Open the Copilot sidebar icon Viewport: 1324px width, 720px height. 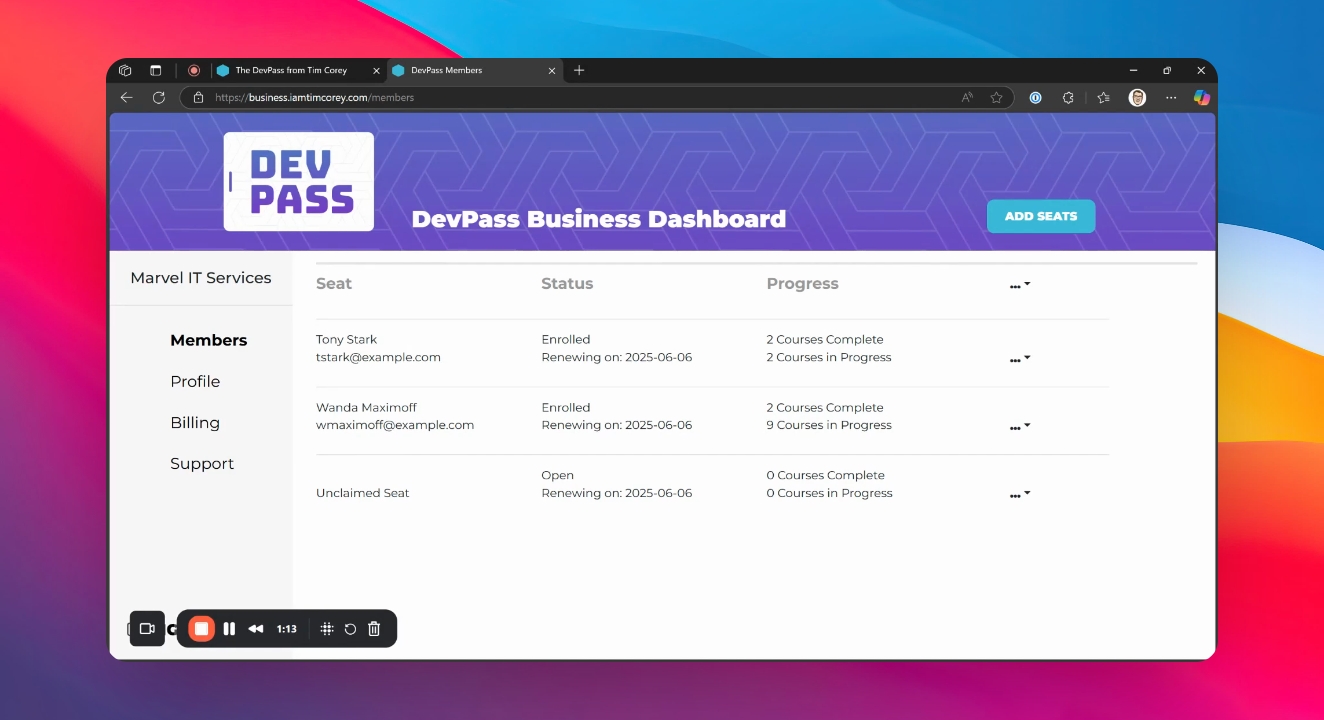tap(1202, 97)
